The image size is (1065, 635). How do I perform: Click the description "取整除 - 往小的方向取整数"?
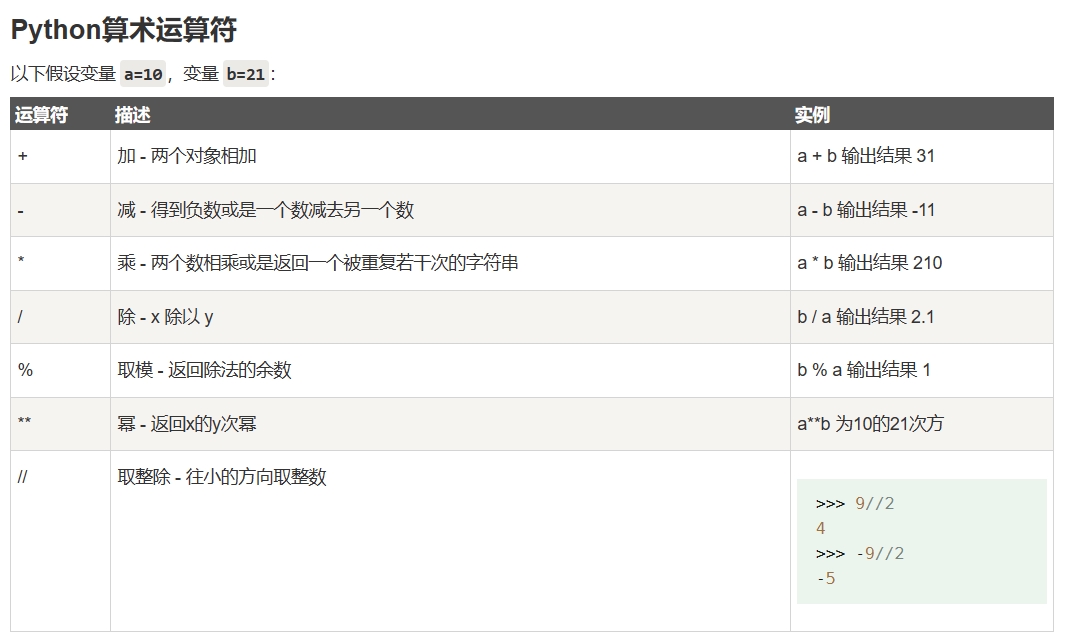pyautogui.click(x=222, y=477)
